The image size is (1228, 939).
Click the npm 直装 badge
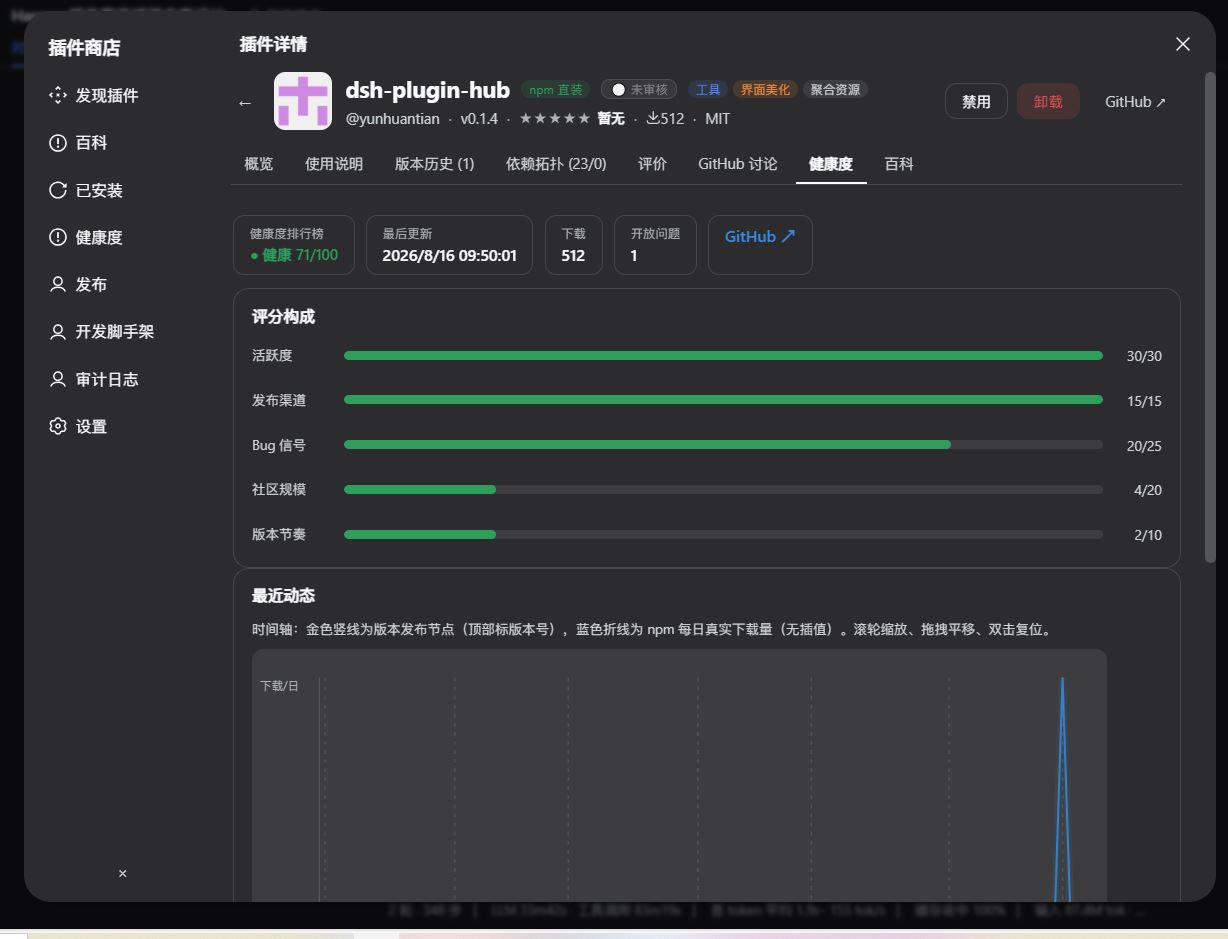pyautogui.click(x=556, y=90)
